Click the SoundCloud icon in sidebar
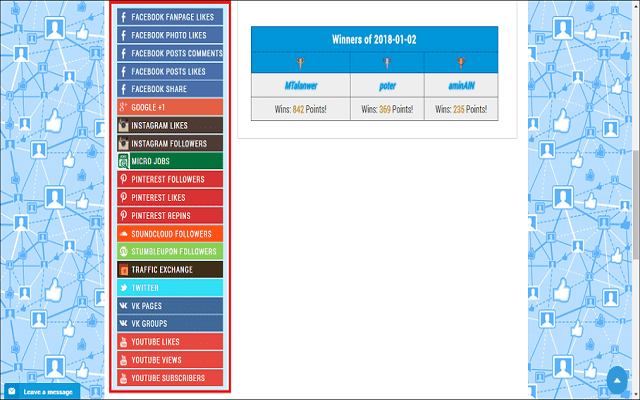Screen dimensions: 640x400 coord(123,233)
